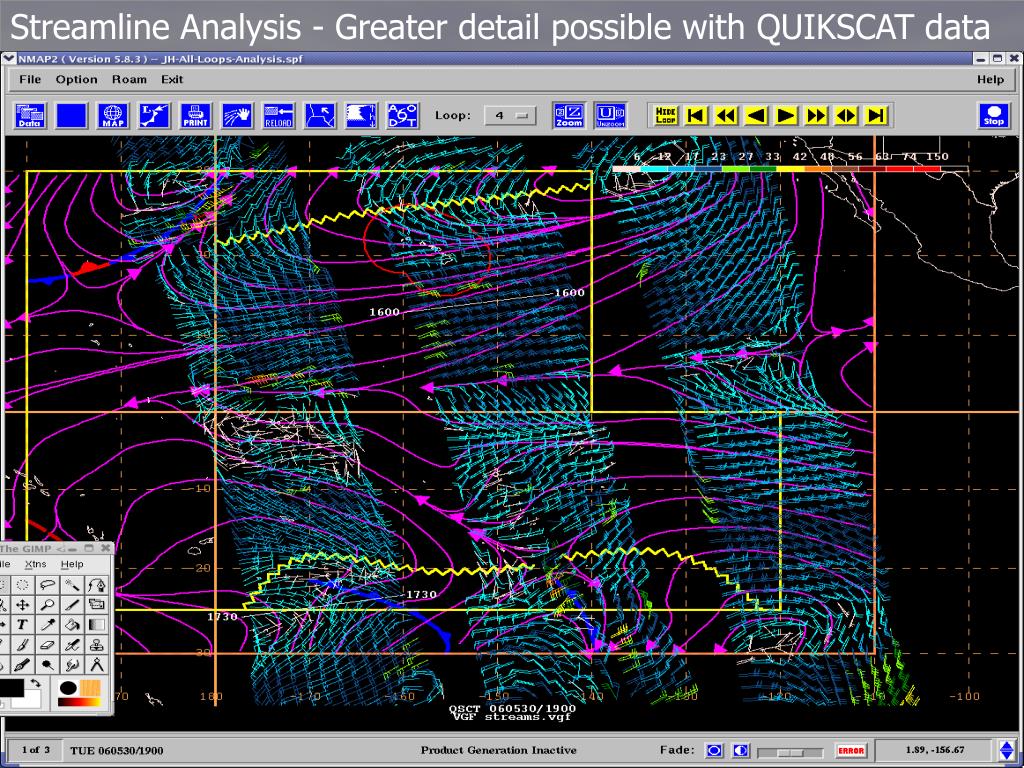Image resolution: width=1024 pixels, height=768 pixels.
Task: Select GIMP magic wand fuzzy select
Action: [x=72, y=584]
